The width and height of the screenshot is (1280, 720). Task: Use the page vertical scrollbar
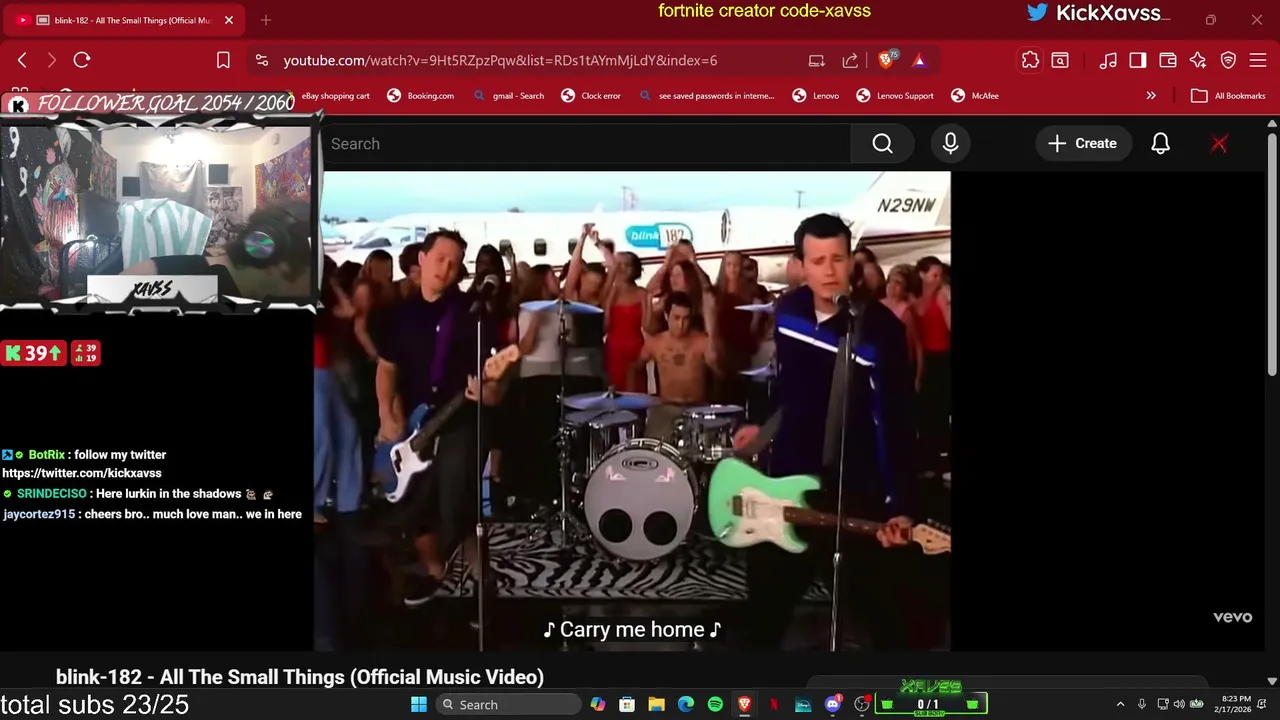(1272, 255)
